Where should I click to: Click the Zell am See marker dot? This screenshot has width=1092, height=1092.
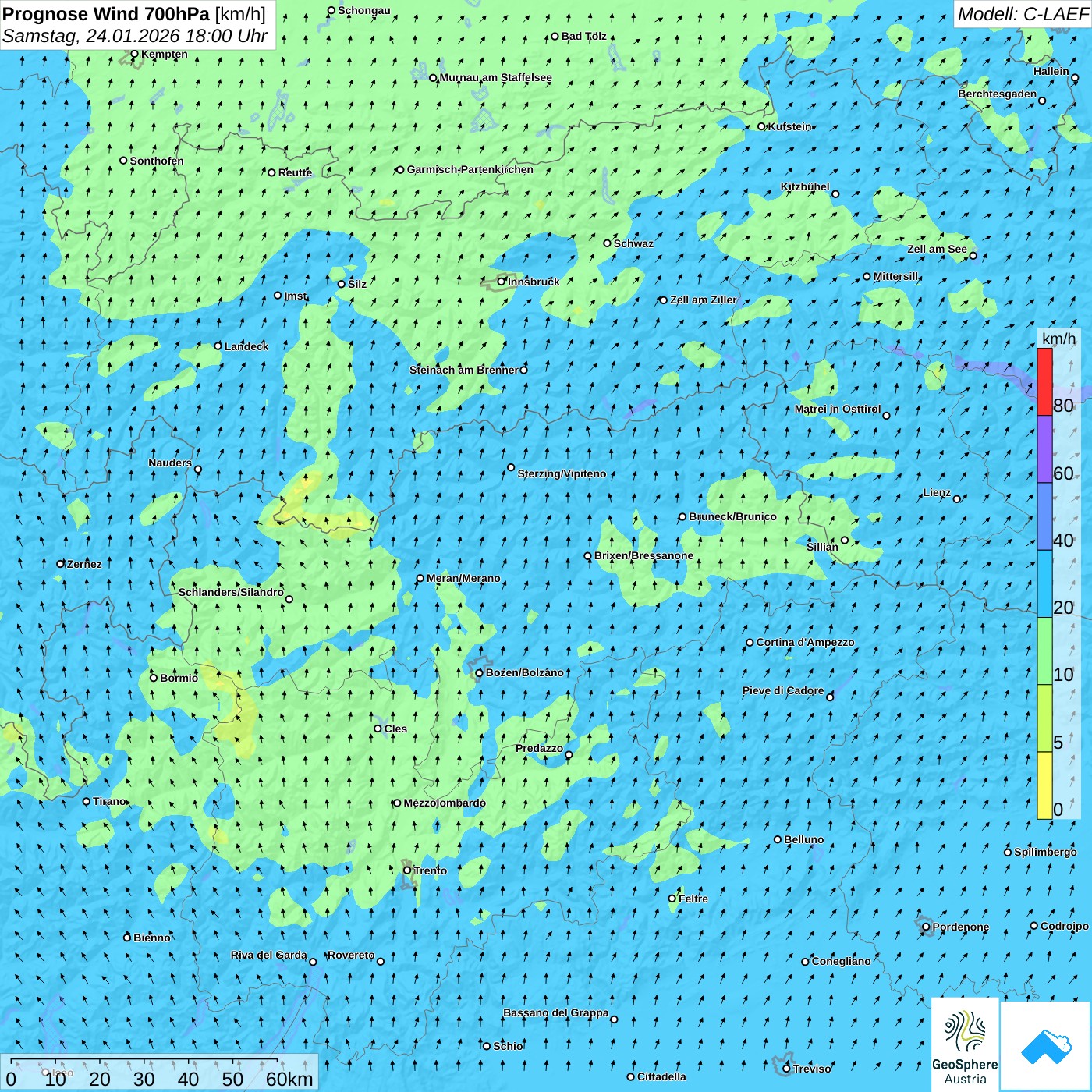[x=973, y=255]
